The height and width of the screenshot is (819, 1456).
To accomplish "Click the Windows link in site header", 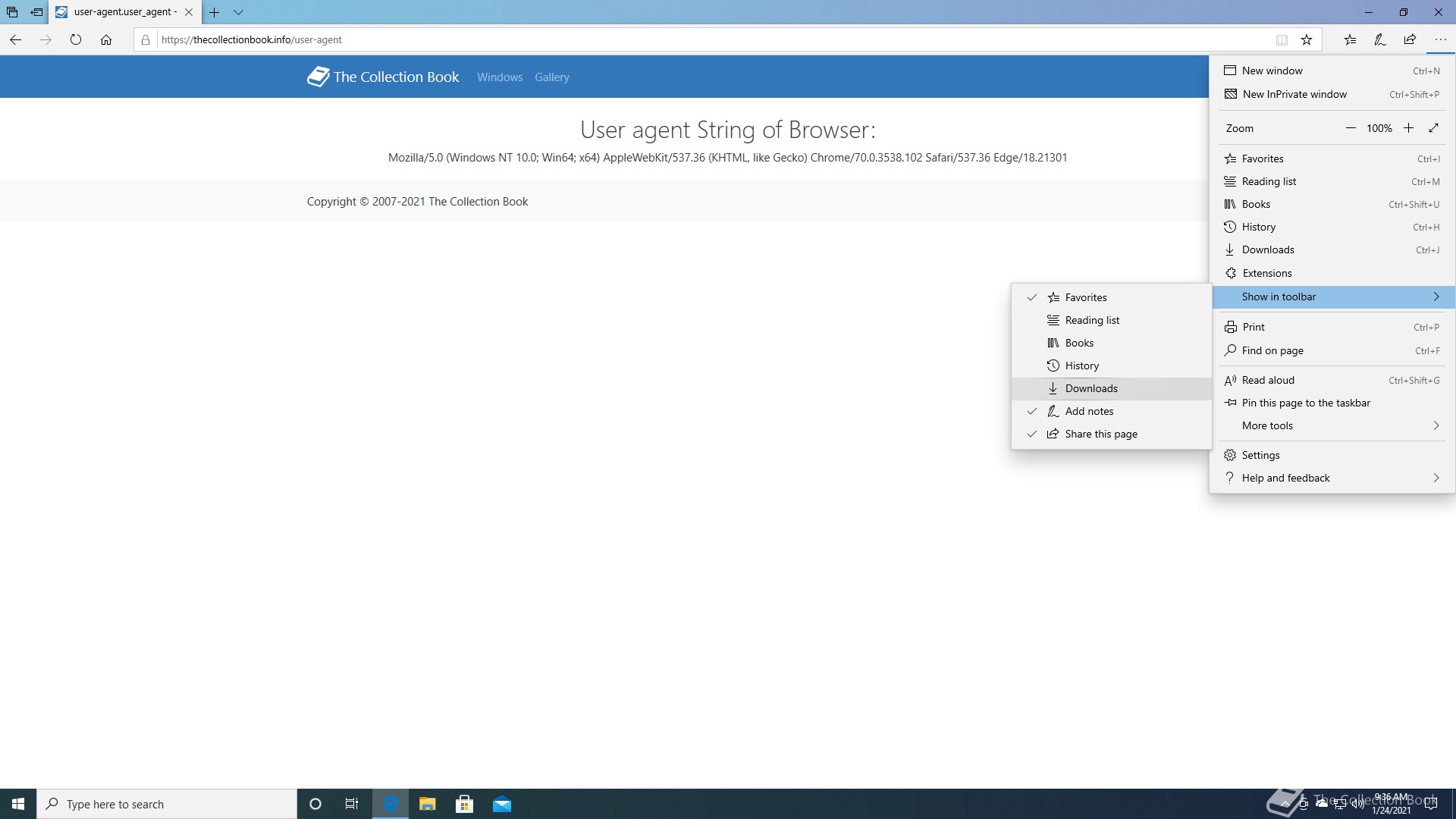I will (x=499, y=77).
